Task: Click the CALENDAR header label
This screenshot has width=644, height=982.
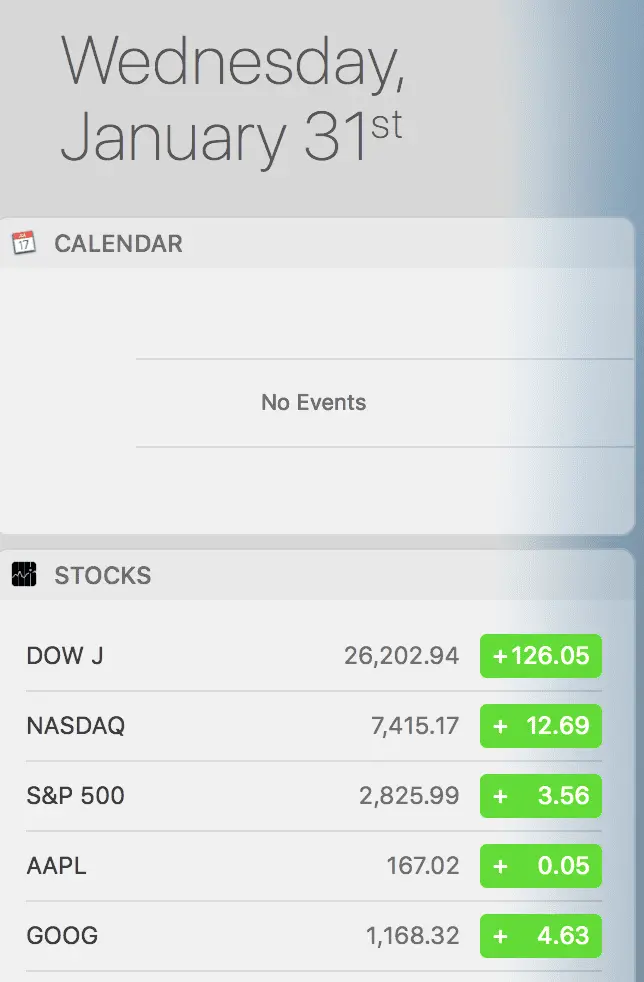Action: [120, 243]
